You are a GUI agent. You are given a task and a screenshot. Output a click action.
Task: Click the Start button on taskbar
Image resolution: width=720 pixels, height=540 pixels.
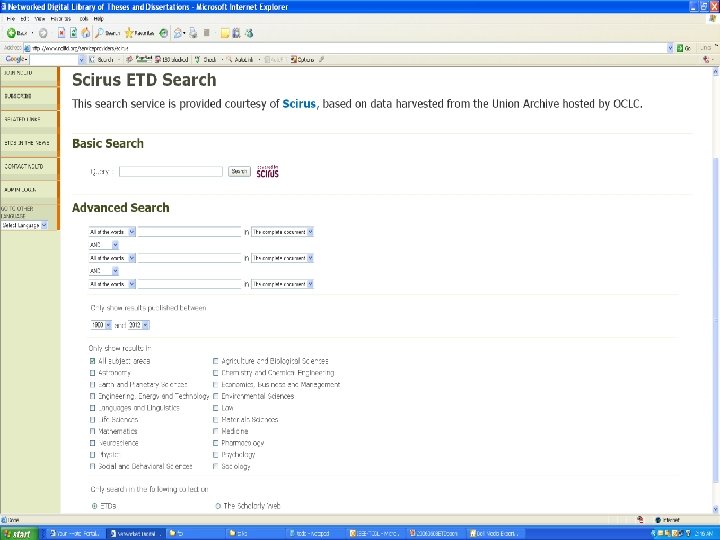[17, 534]
